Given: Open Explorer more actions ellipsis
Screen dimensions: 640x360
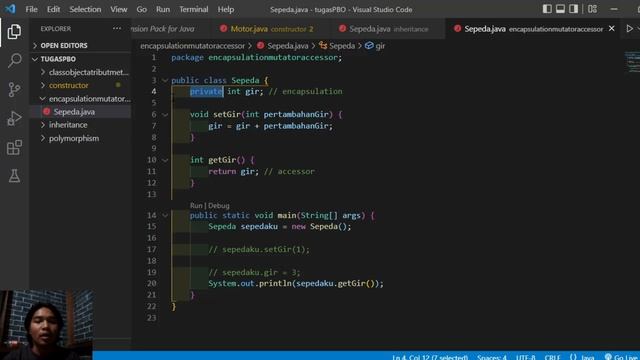Looking at the screenshot, I should [117, 29].
